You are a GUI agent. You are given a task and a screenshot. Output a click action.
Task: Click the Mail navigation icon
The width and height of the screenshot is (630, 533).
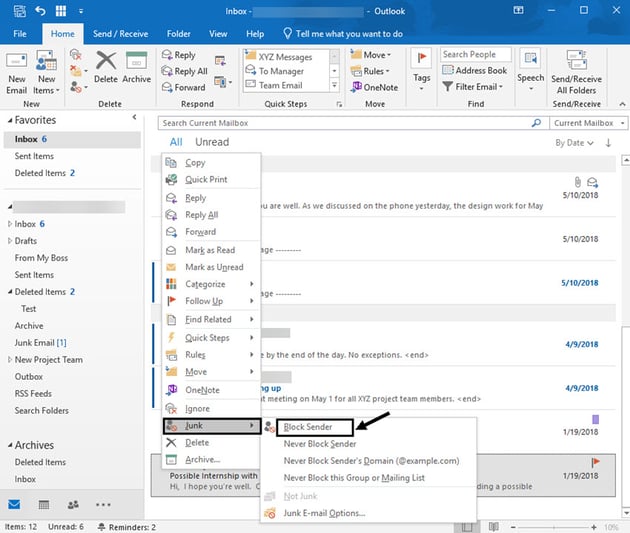16,505
